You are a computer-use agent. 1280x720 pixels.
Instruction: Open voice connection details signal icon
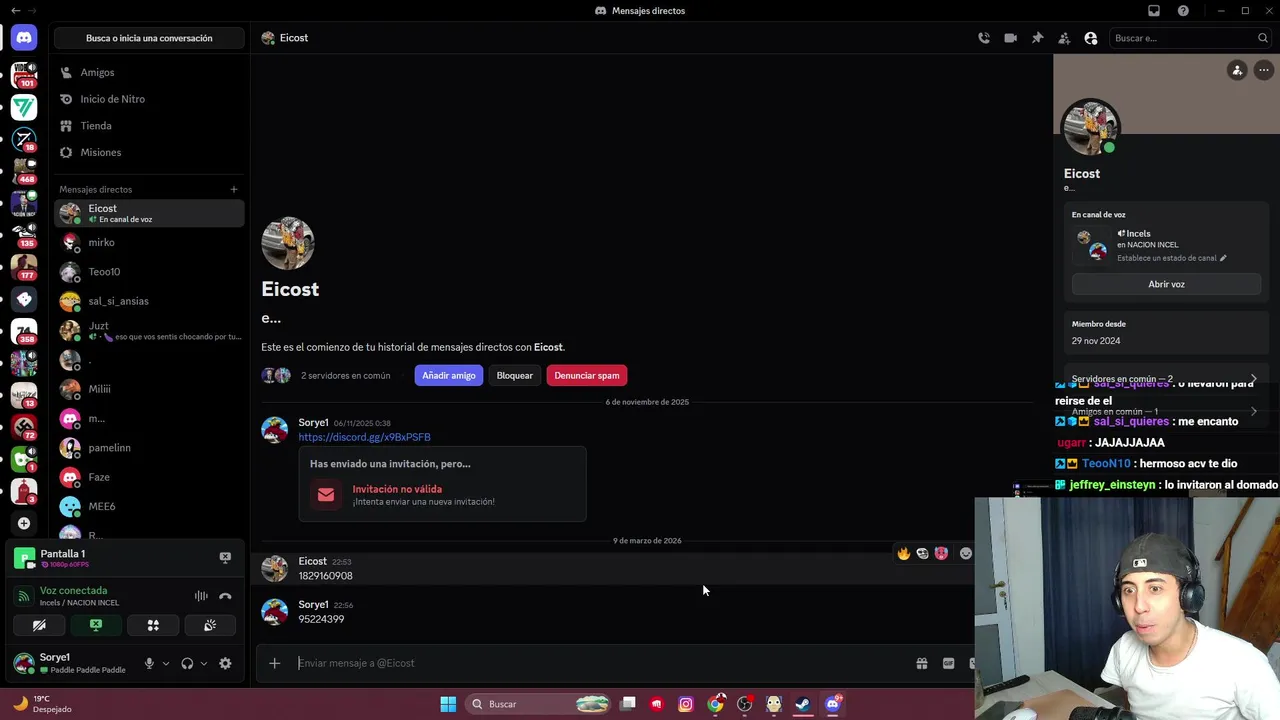point(24,596)
